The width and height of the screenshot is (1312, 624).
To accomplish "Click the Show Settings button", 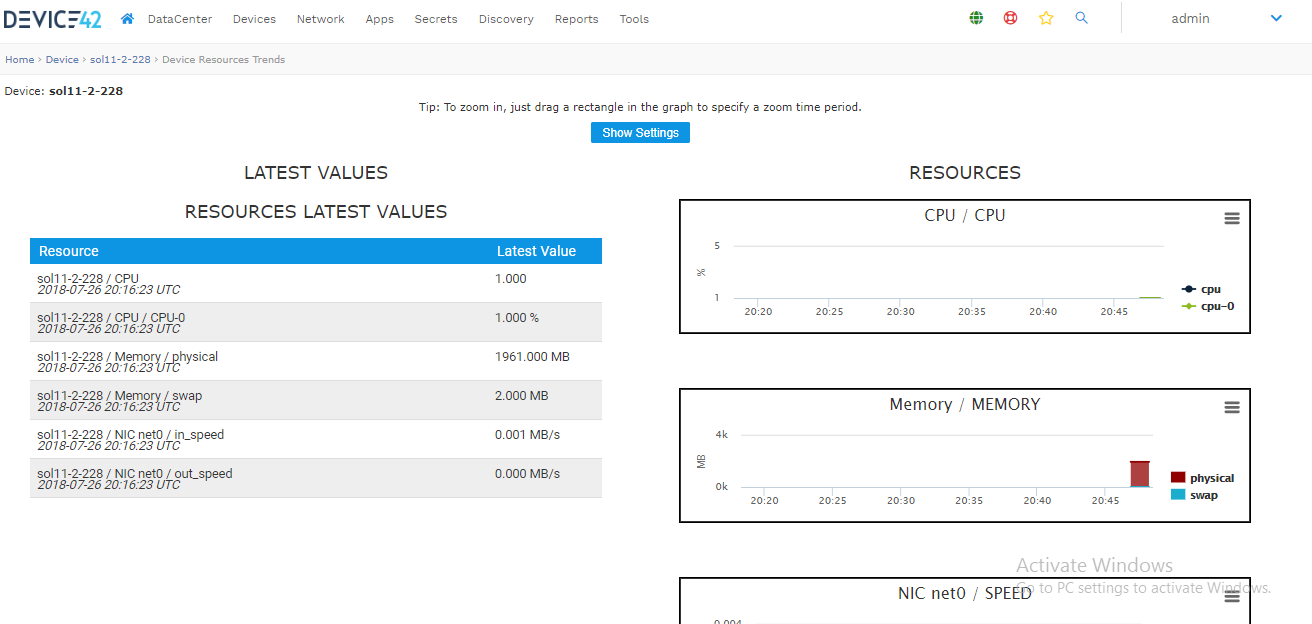I will point(640,133).
